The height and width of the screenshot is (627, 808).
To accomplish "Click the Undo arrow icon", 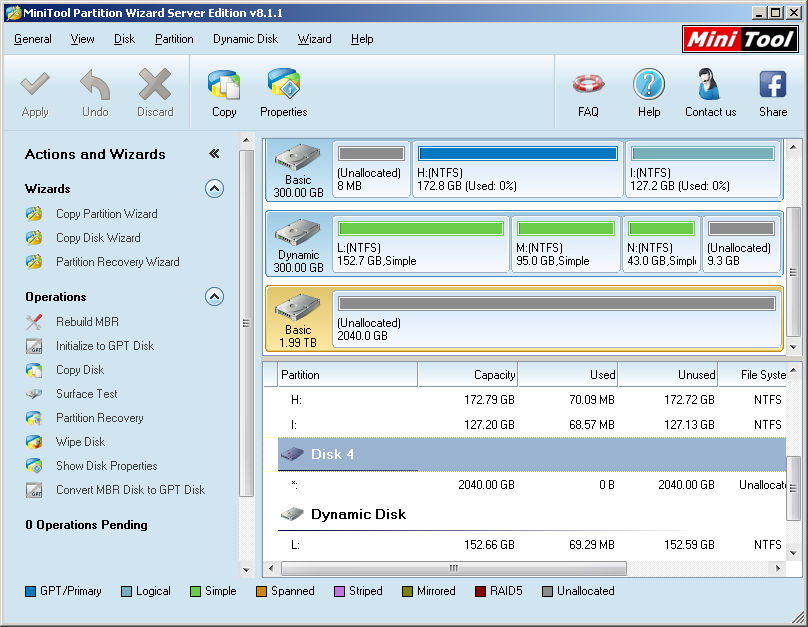I will 95,84.
